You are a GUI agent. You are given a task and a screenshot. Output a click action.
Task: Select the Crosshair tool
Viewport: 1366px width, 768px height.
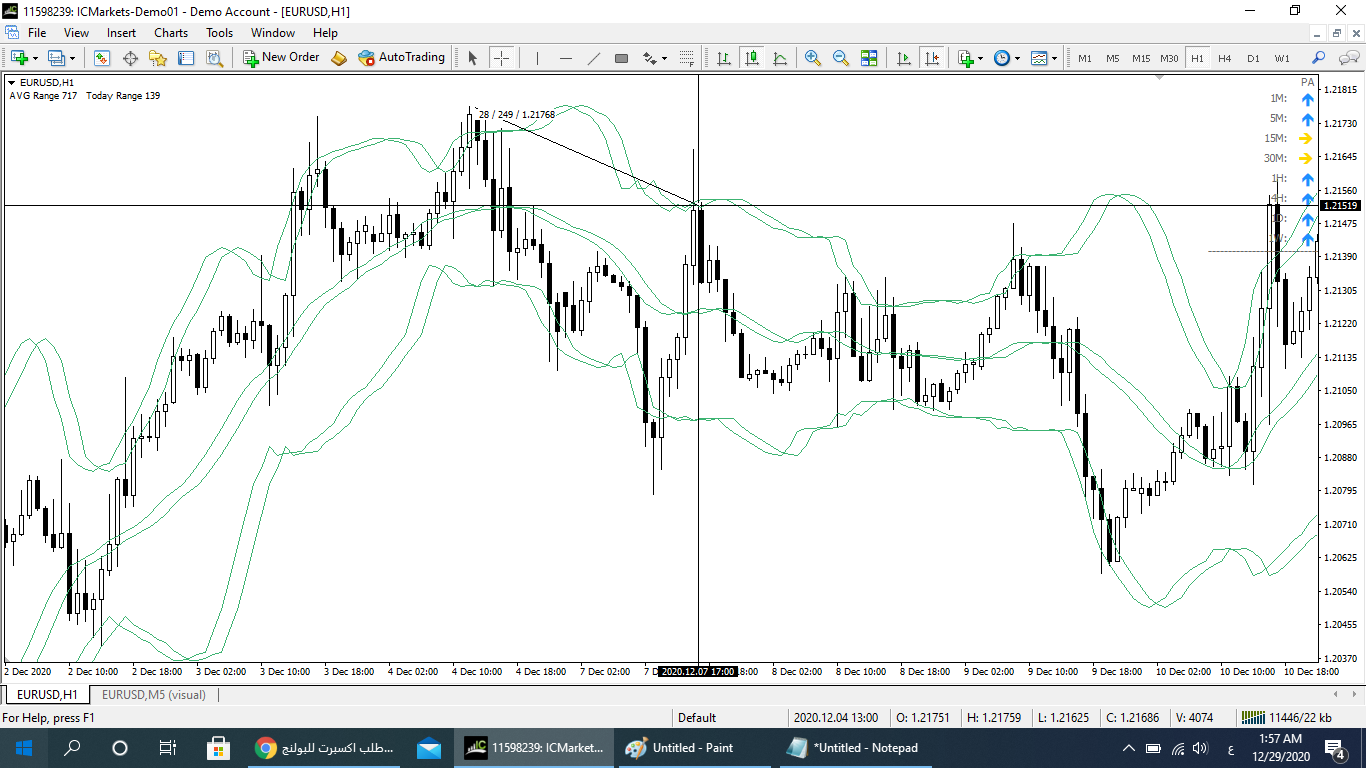click(x=502, y=58)
